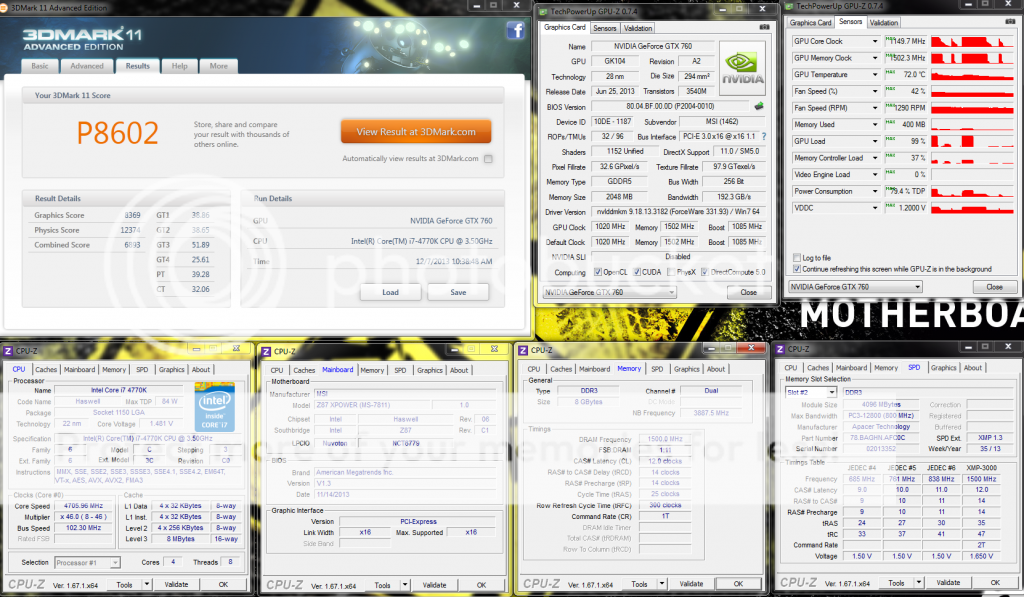The image size is (1024, 597).
Task: Click the Save button in 3DMark results
Action: coord(457,292)
